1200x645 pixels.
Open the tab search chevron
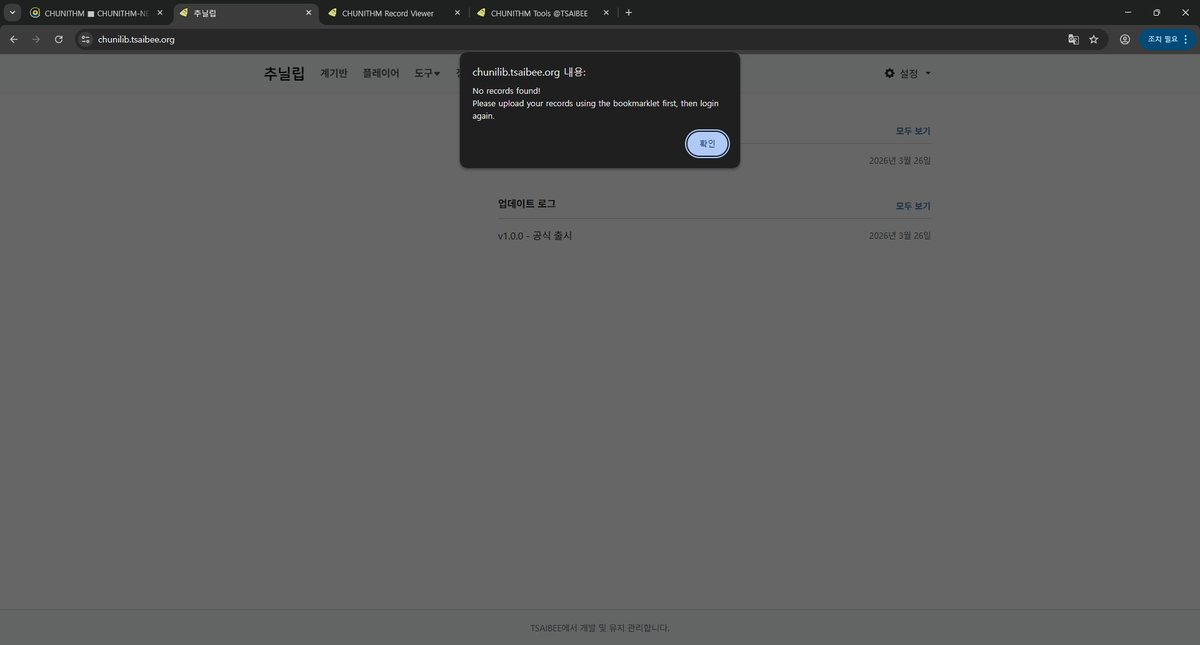click(x=10, y=12)
